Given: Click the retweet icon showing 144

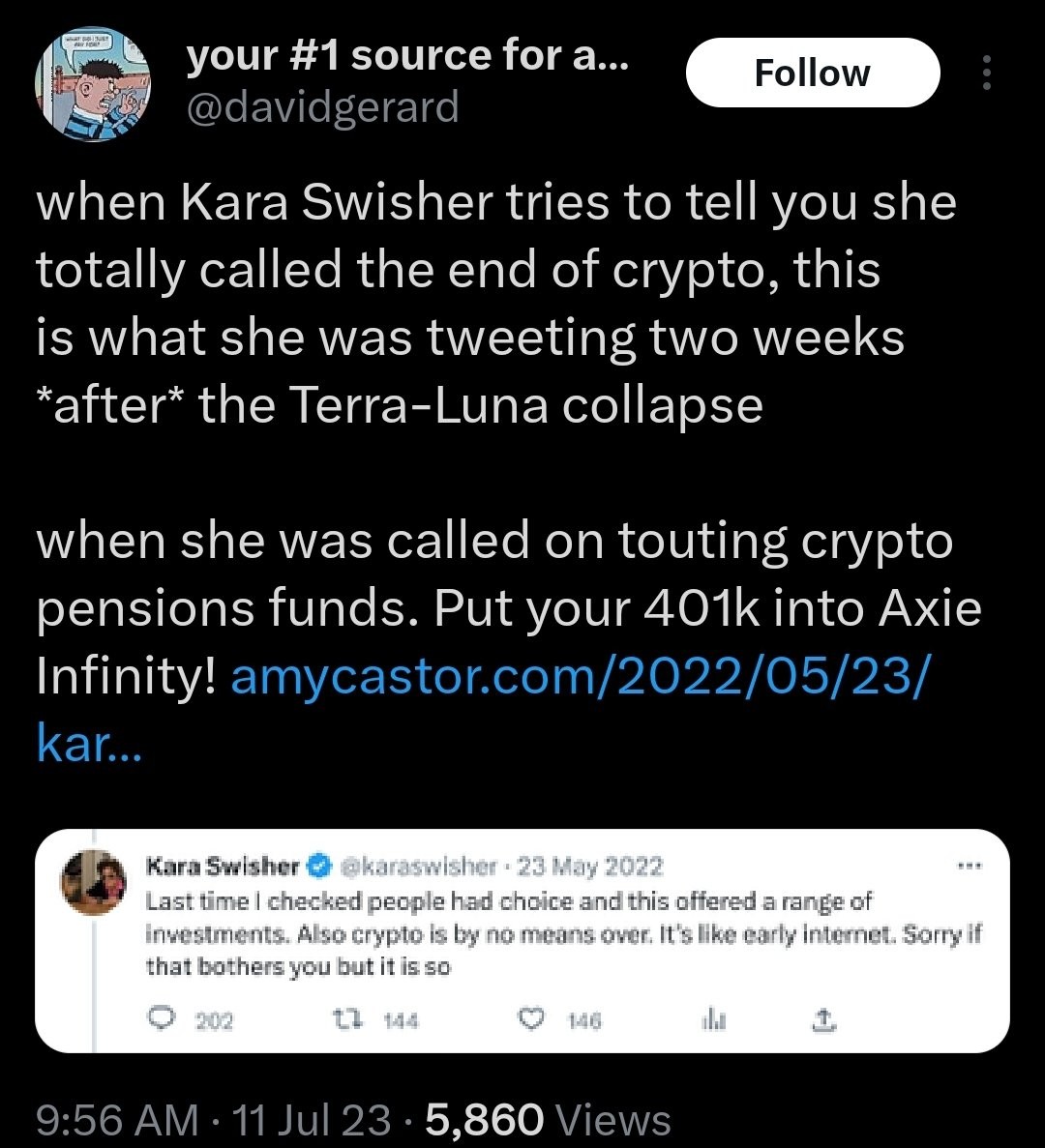Looking at the screenshot, I should tap(342, 1019).
